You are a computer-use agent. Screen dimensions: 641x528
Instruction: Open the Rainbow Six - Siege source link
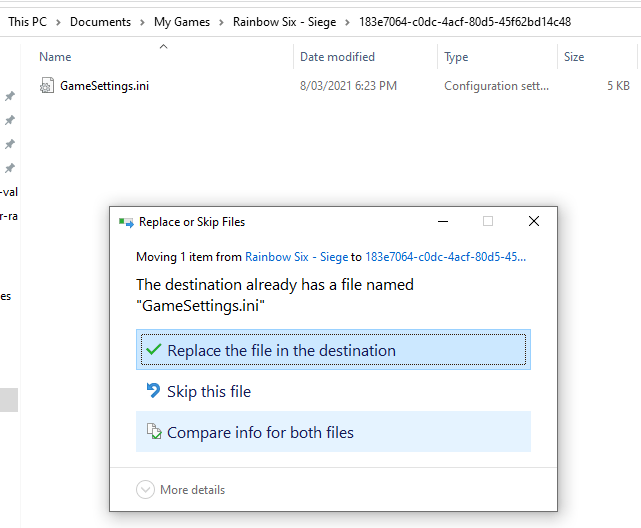click(x=296, y=257)
